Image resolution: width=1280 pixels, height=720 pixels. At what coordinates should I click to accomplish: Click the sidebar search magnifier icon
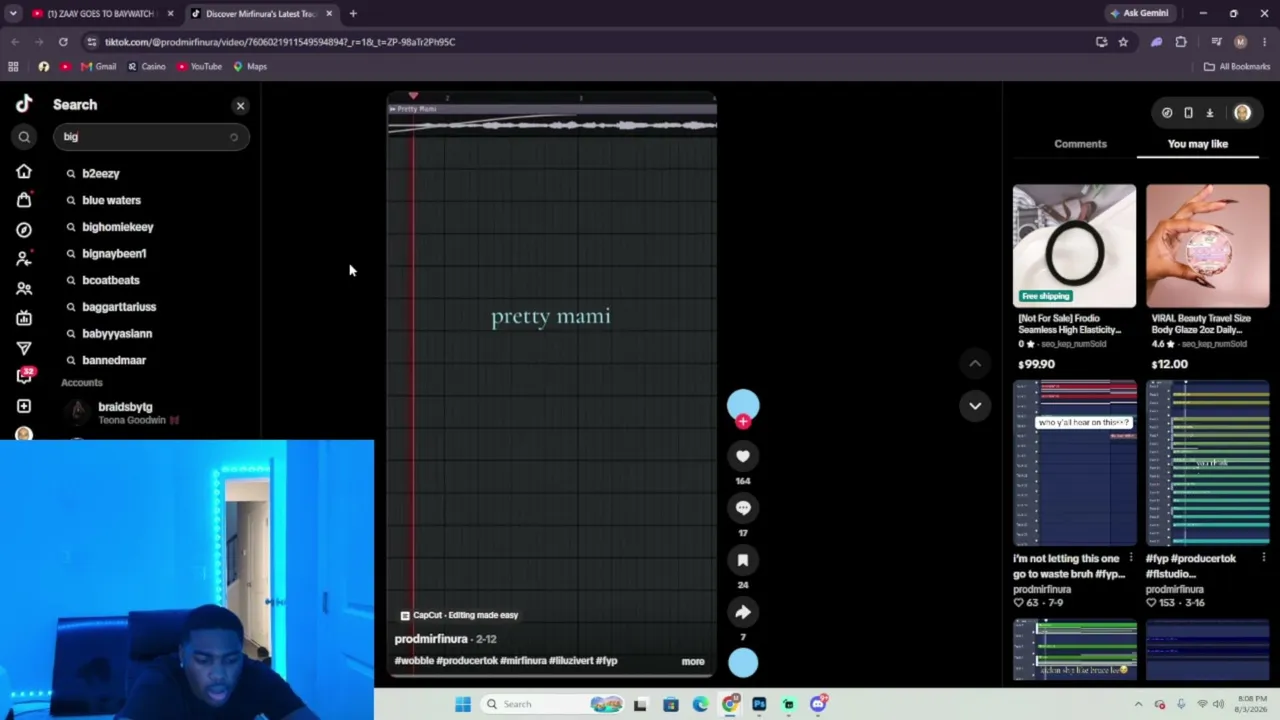coord(24,137)
